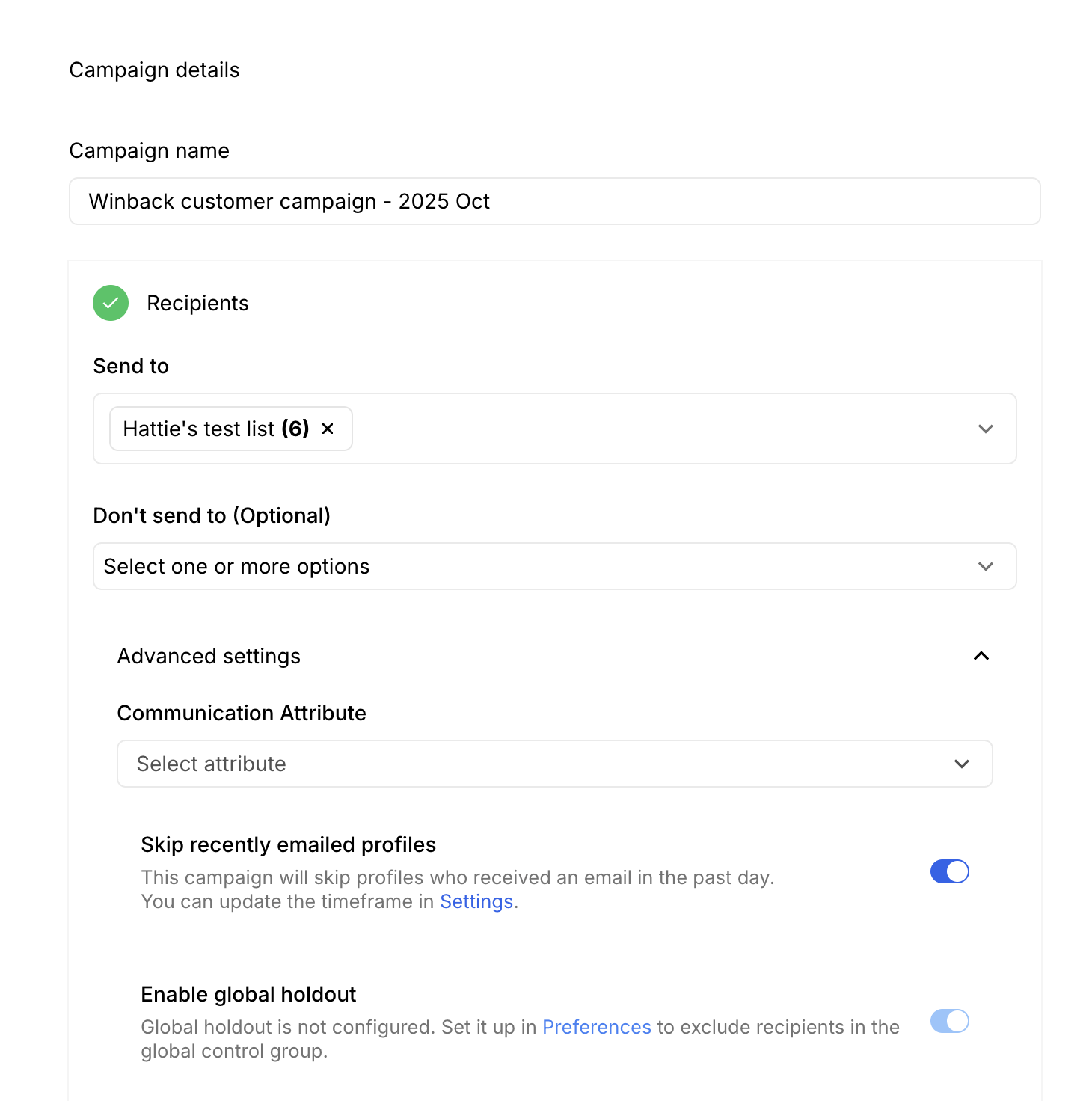This screenshot has width=1092, height=1101.
Task: Click the Campaign details heading
Action: point(154,70)
